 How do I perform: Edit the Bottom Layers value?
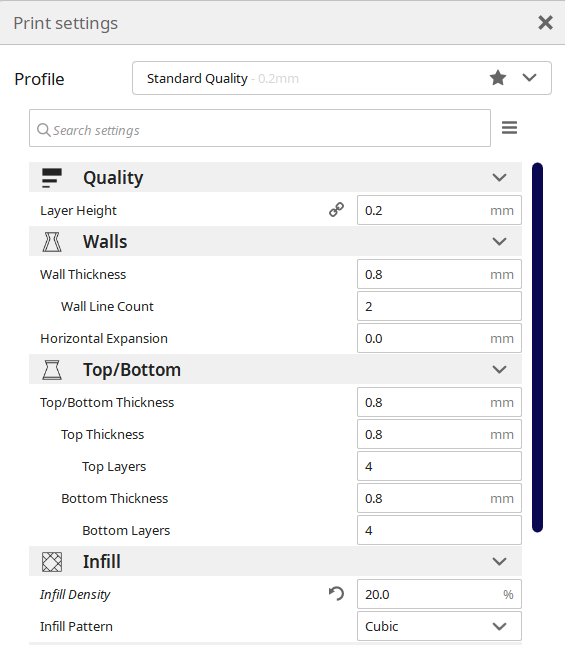439,530
